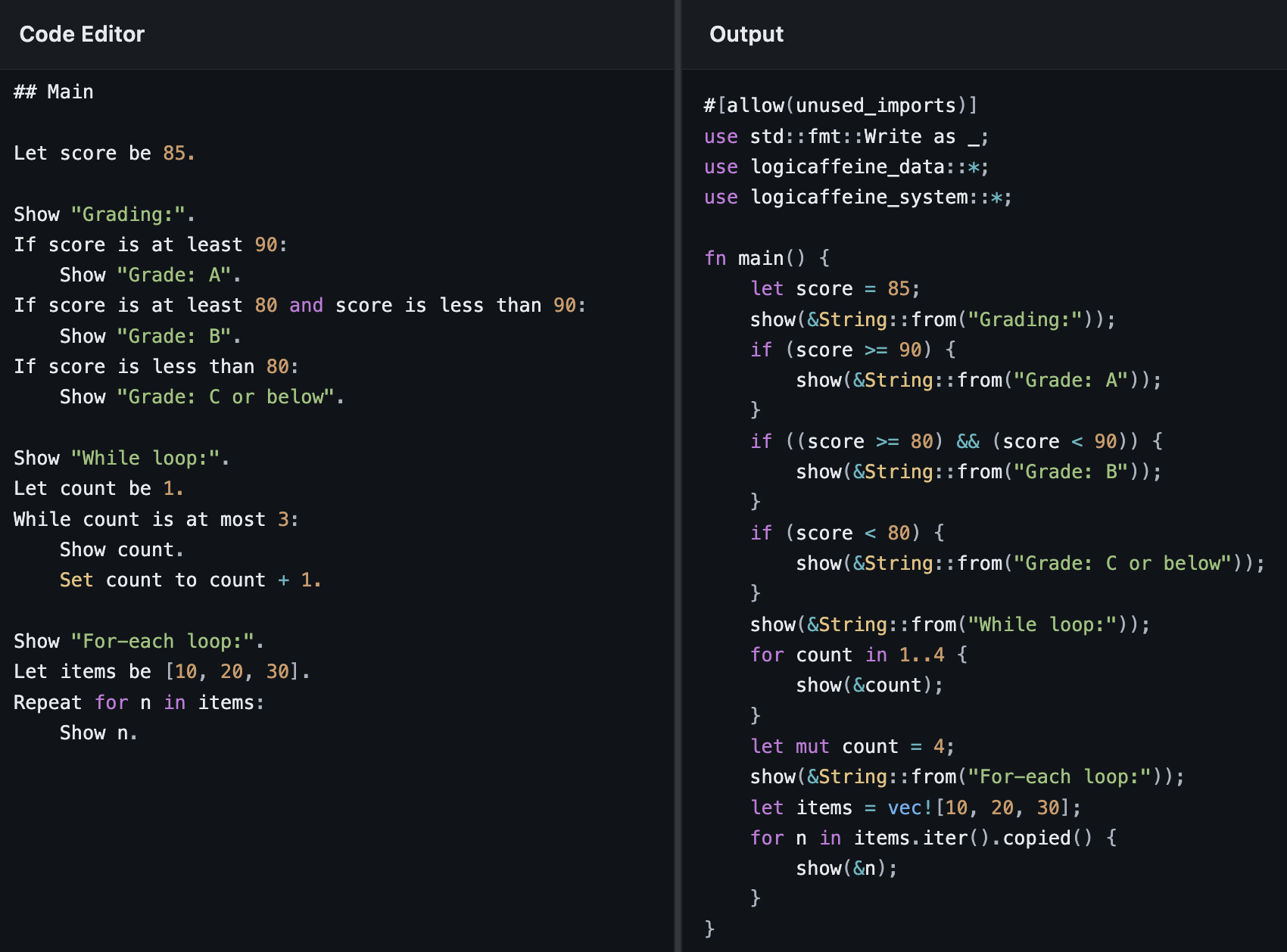This screenshot has height=952, width=1287.
Task: Click the Code Editor panel title
Action: 82,34
